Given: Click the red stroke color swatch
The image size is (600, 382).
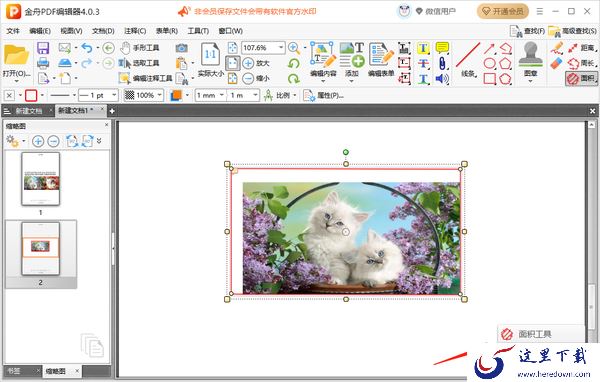Looking at the screenshot, I should pos(31,95).
